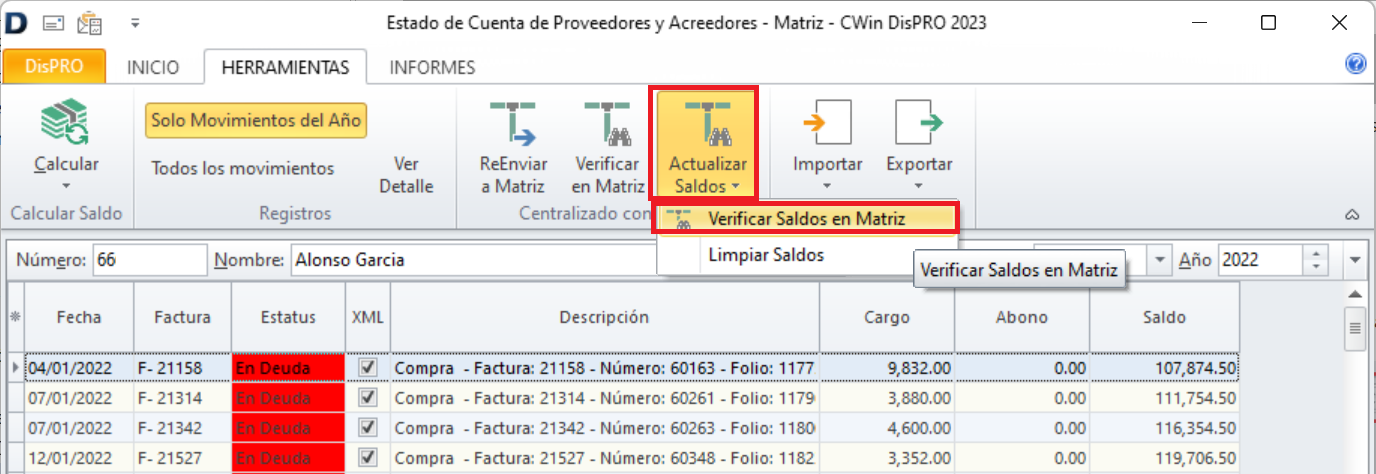Sort by the Factura column header

click(182, 317)
